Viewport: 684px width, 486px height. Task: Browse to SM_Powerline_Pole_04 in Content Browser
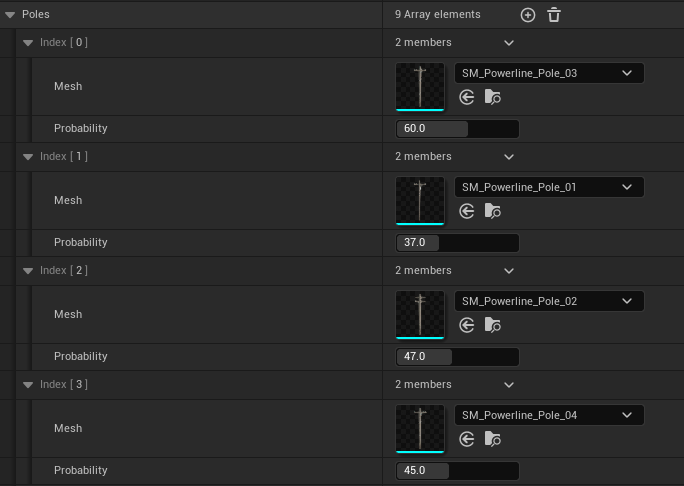(x=492, y=439)
